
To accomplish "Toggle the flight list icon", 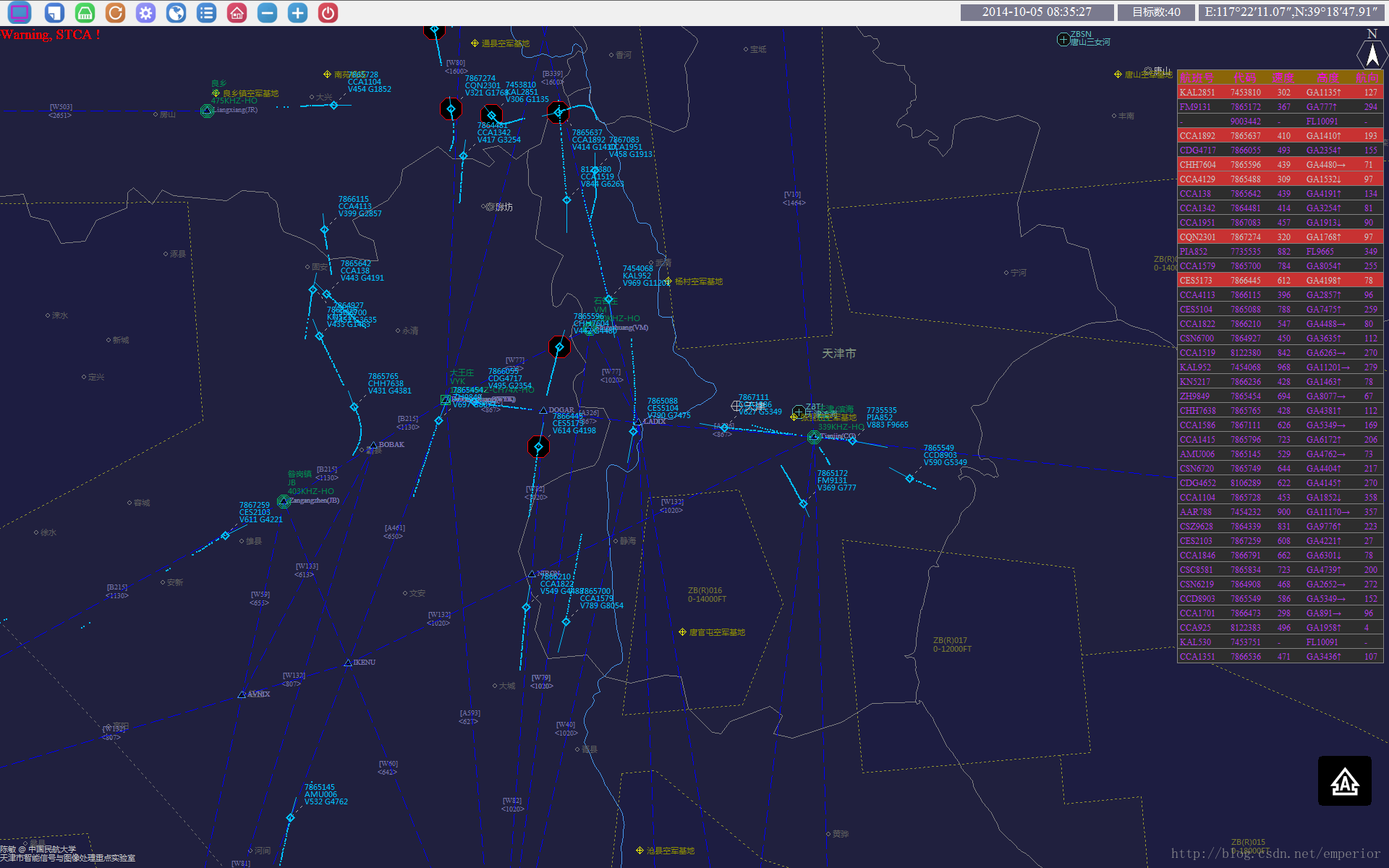I will point(206,12).
